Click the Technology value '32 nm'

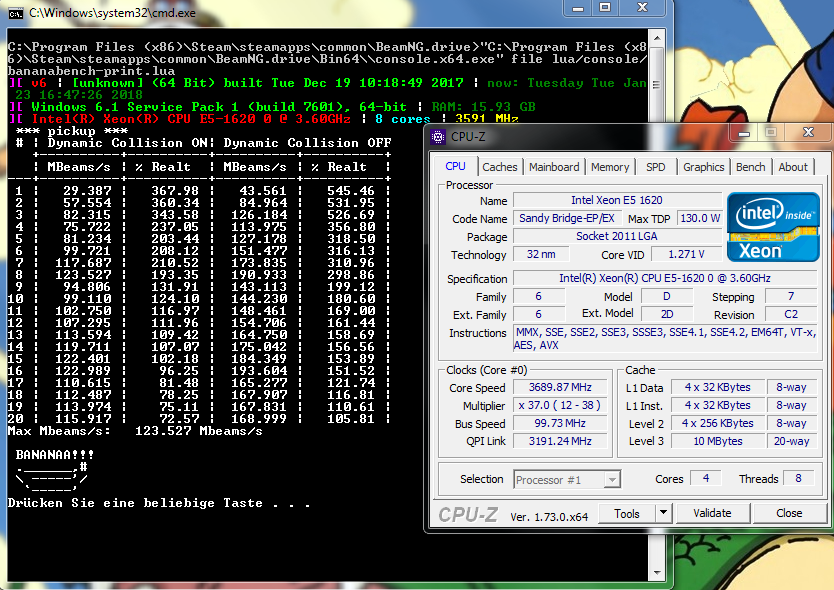(x=541, y=254)
